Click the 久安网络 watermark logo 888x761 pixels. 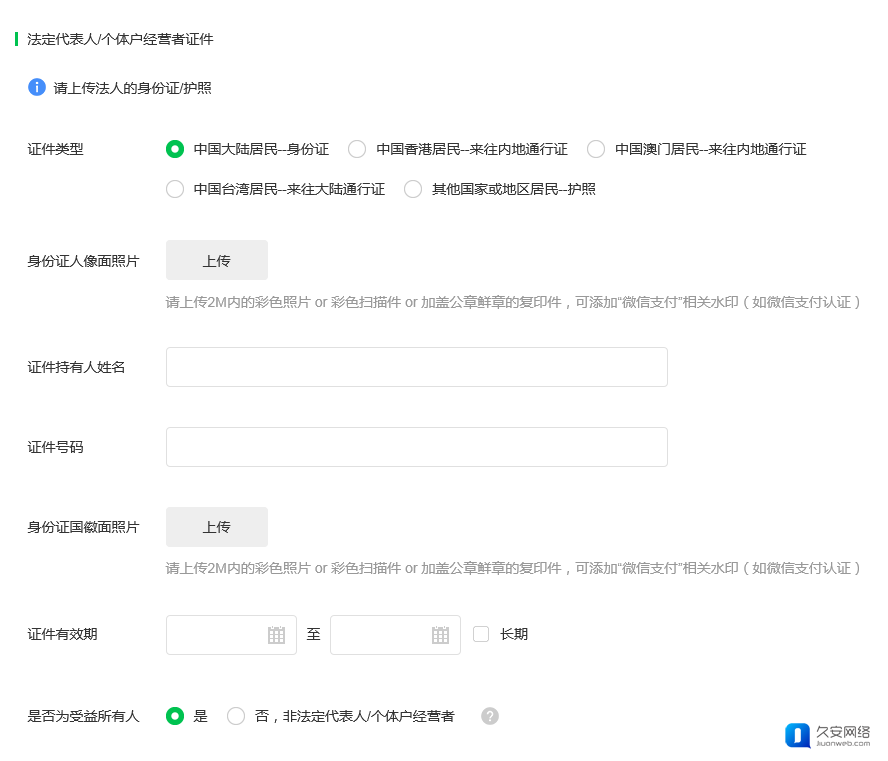(828, 736)
